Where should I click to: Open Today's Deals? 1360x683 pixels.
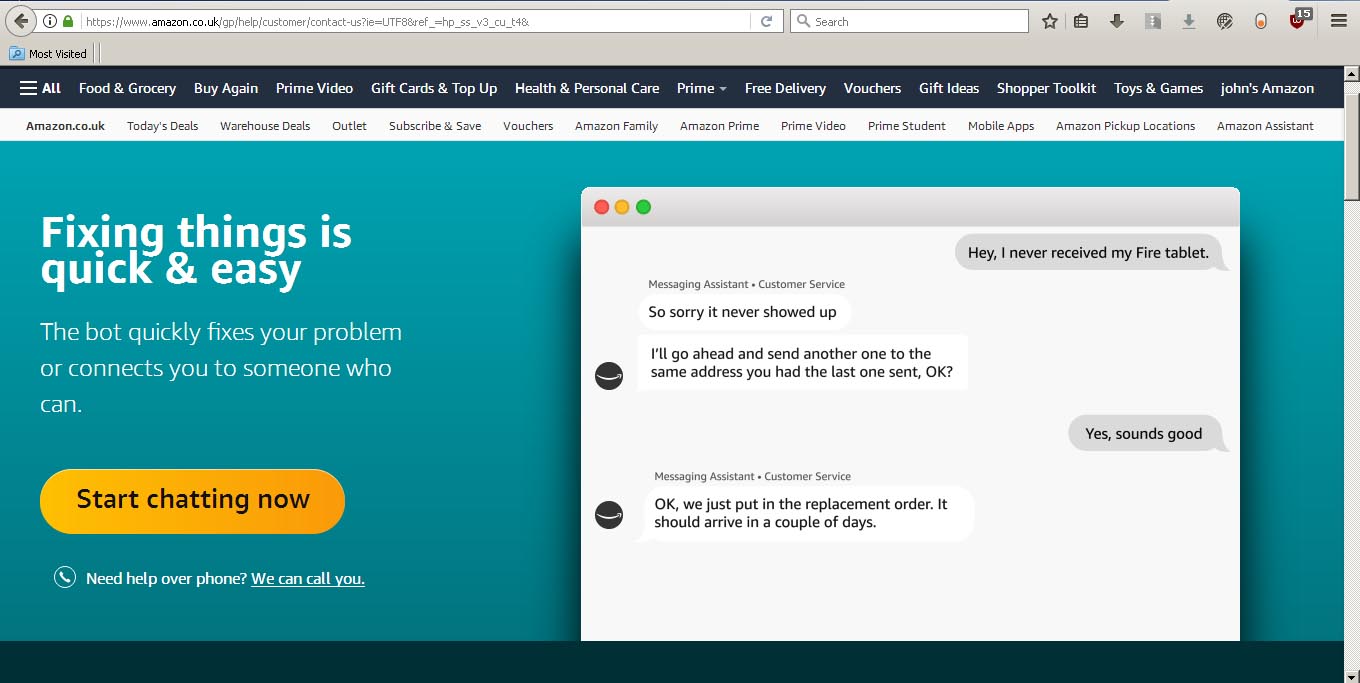162,126
